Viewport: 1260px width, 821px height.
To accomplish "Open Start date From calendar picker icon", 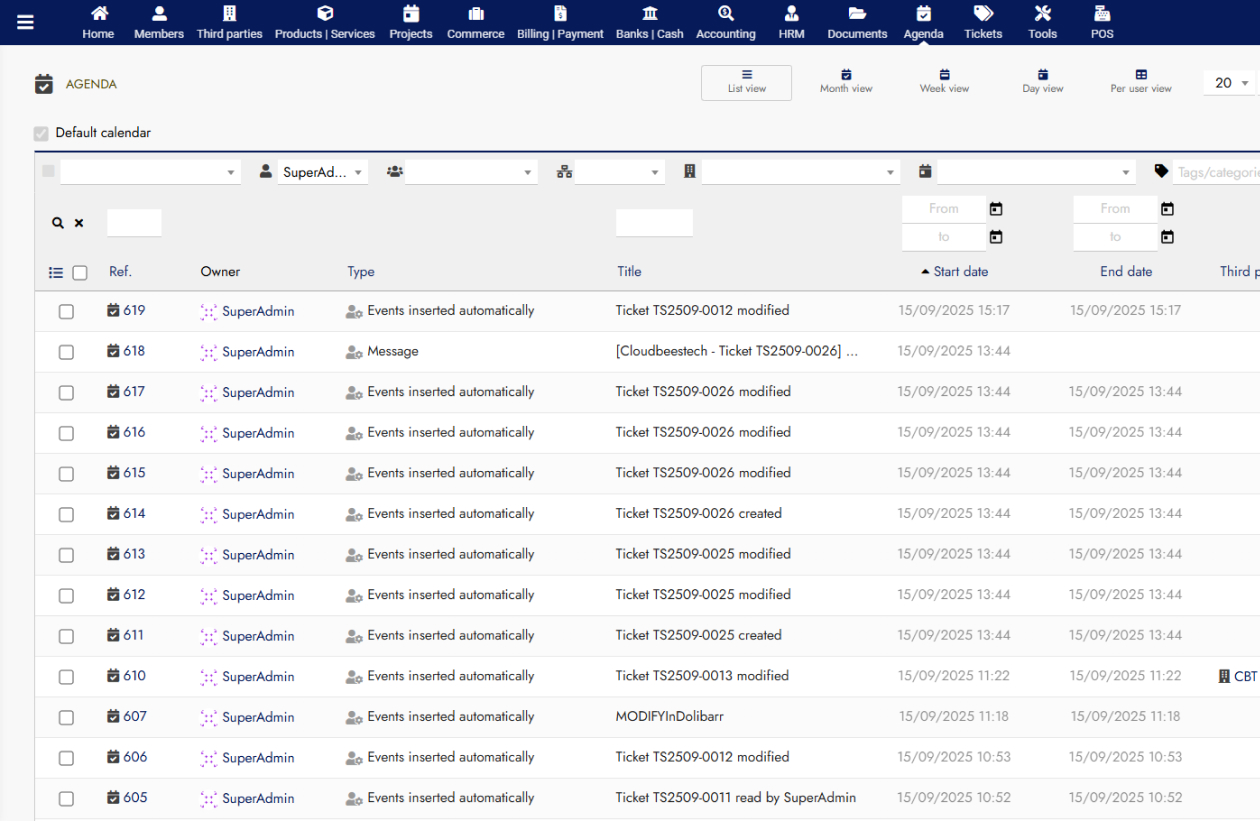I will [995, 209].
